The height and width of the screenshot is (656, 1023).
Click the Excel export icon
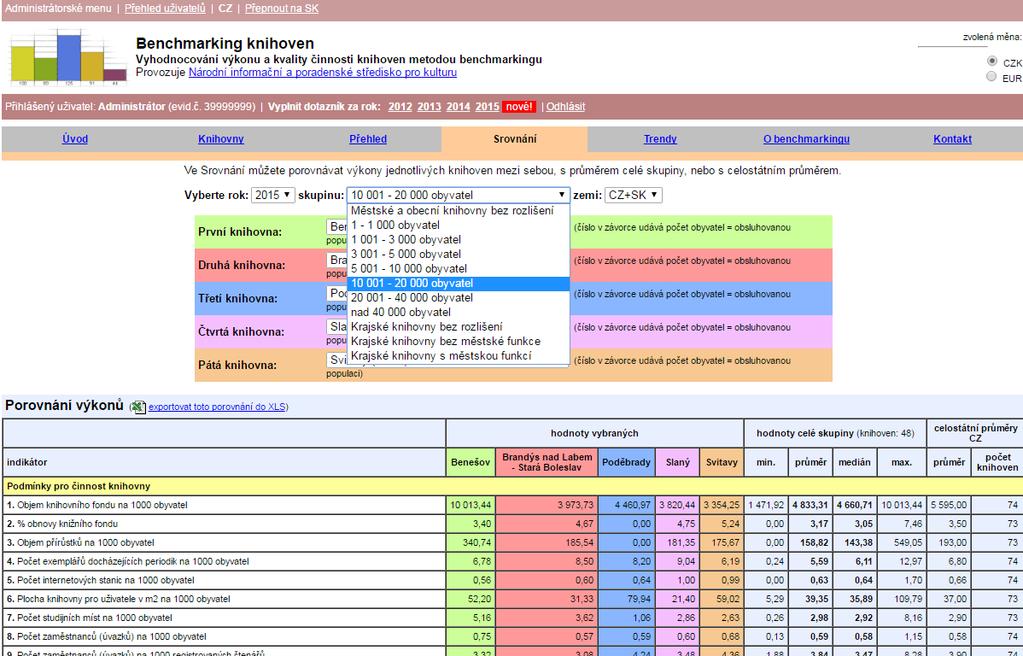point(138,407)
